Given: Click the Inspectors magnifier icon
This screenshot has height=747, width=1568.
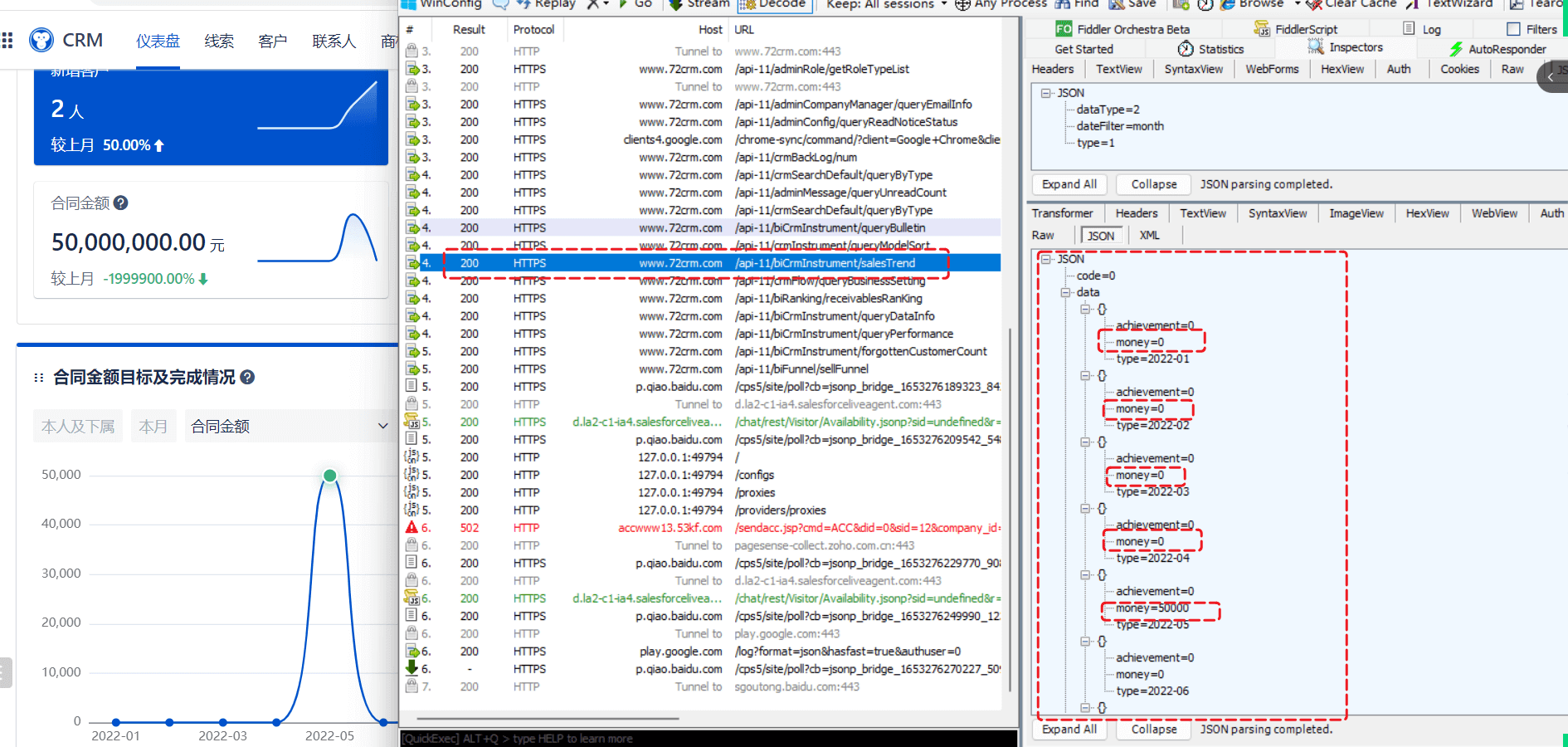Looking at the screenshot, I should pos(1316,47).
